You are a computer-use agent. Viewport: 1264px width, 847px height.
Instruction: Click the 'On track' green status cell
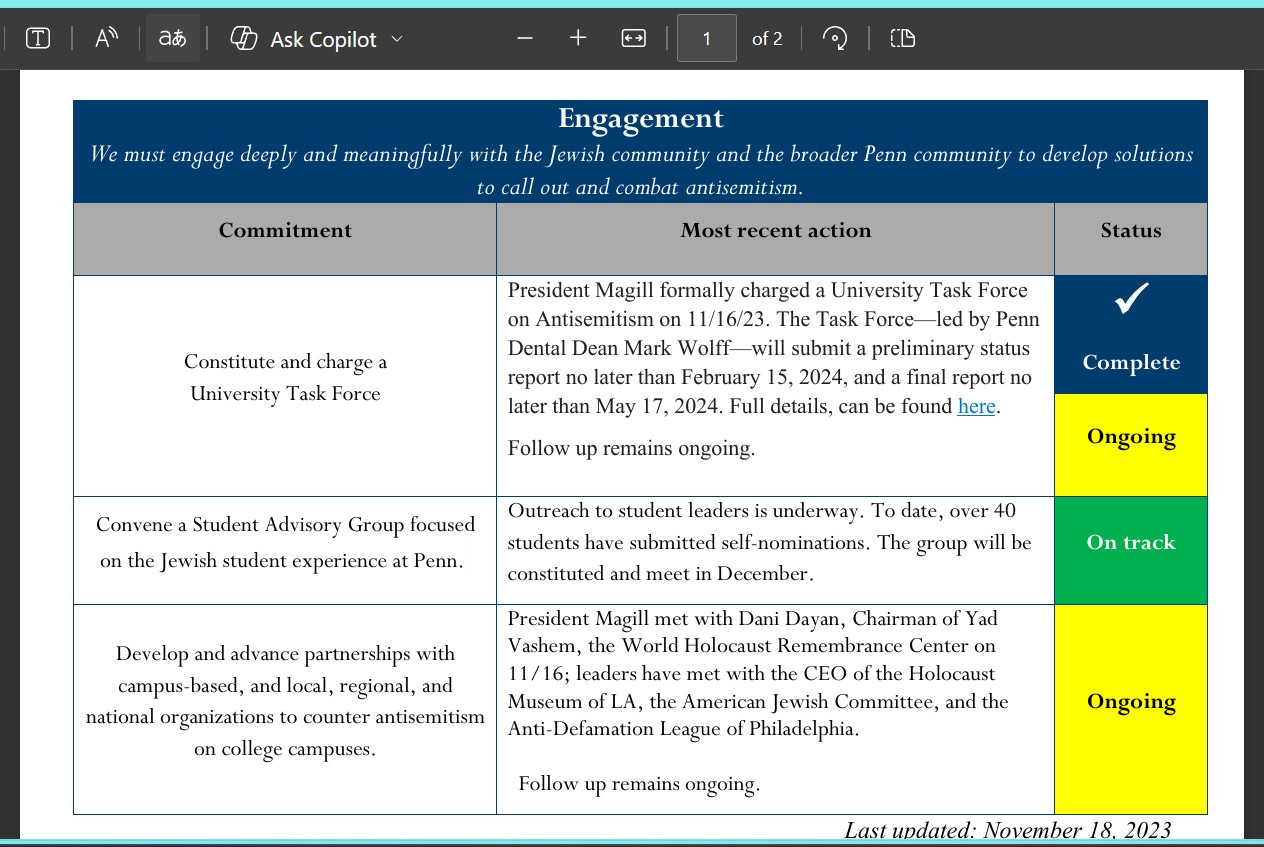1131,550
